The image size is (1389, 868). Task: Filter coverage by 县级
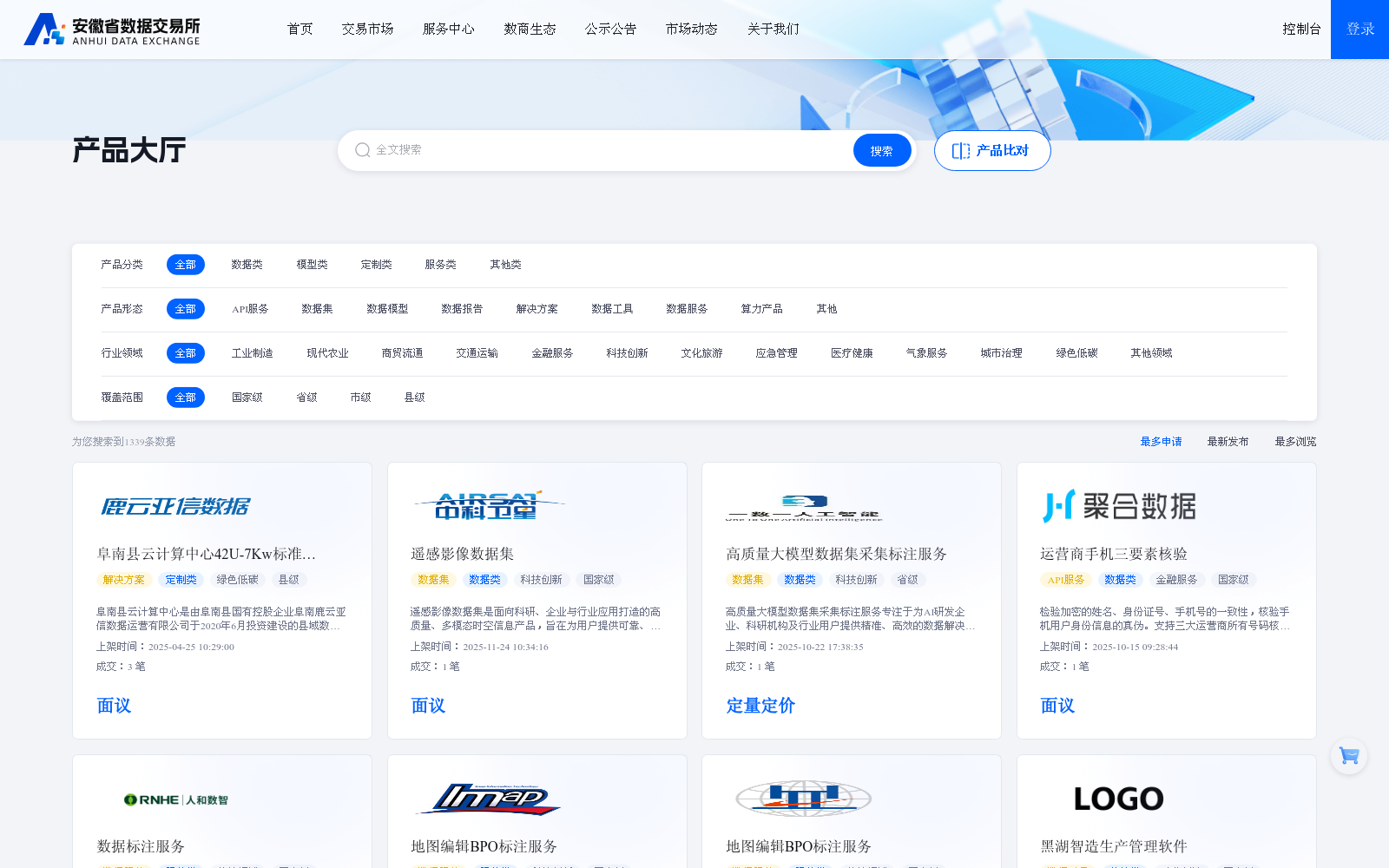click(x=414, y=398)
